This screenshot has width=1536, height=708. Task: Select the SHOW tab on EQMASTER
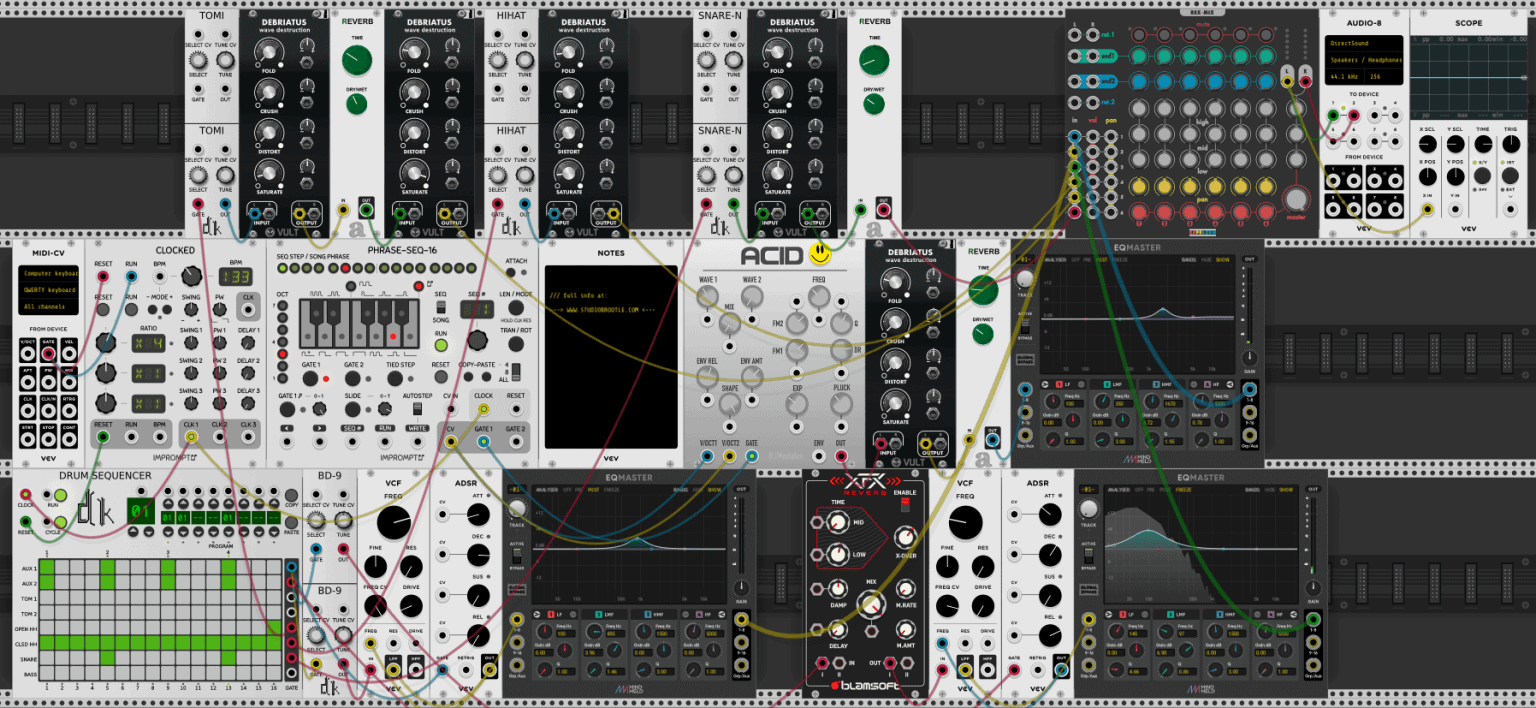click(1222, 259)
